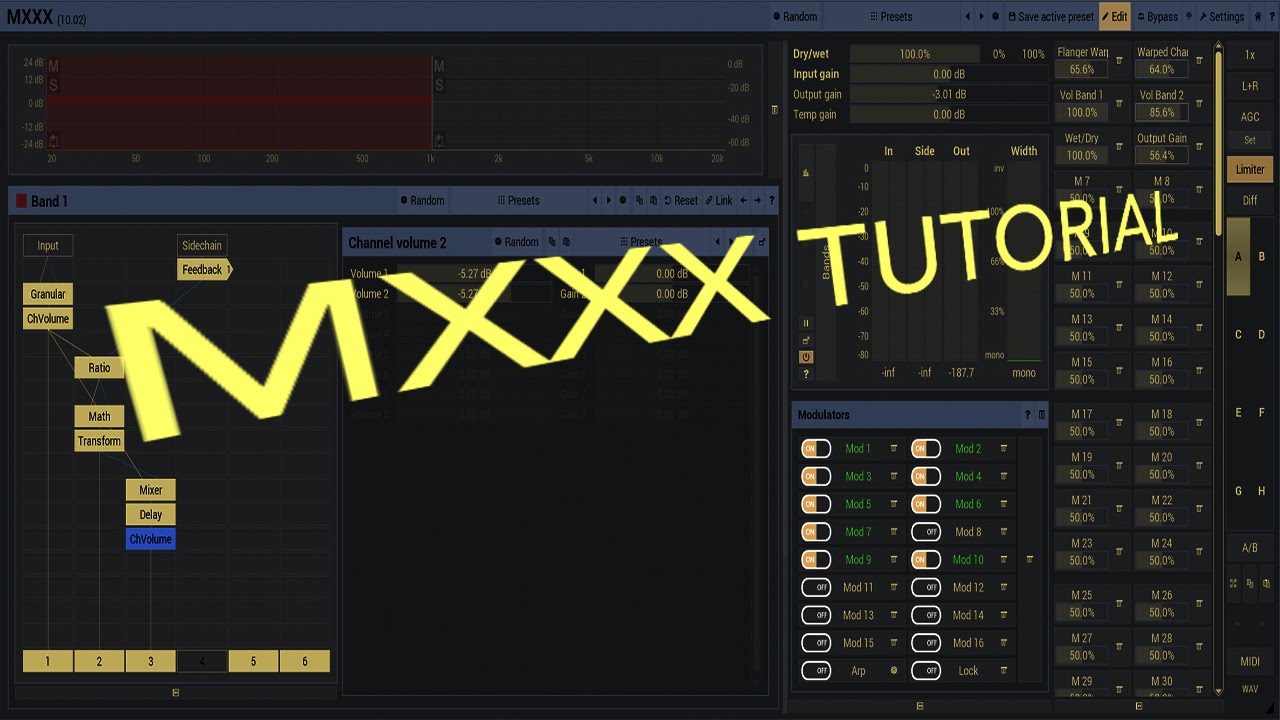Click Modulators panel collapse icon
The width and height of the screenshot is (1280, 720).
tap(1041, 415)
